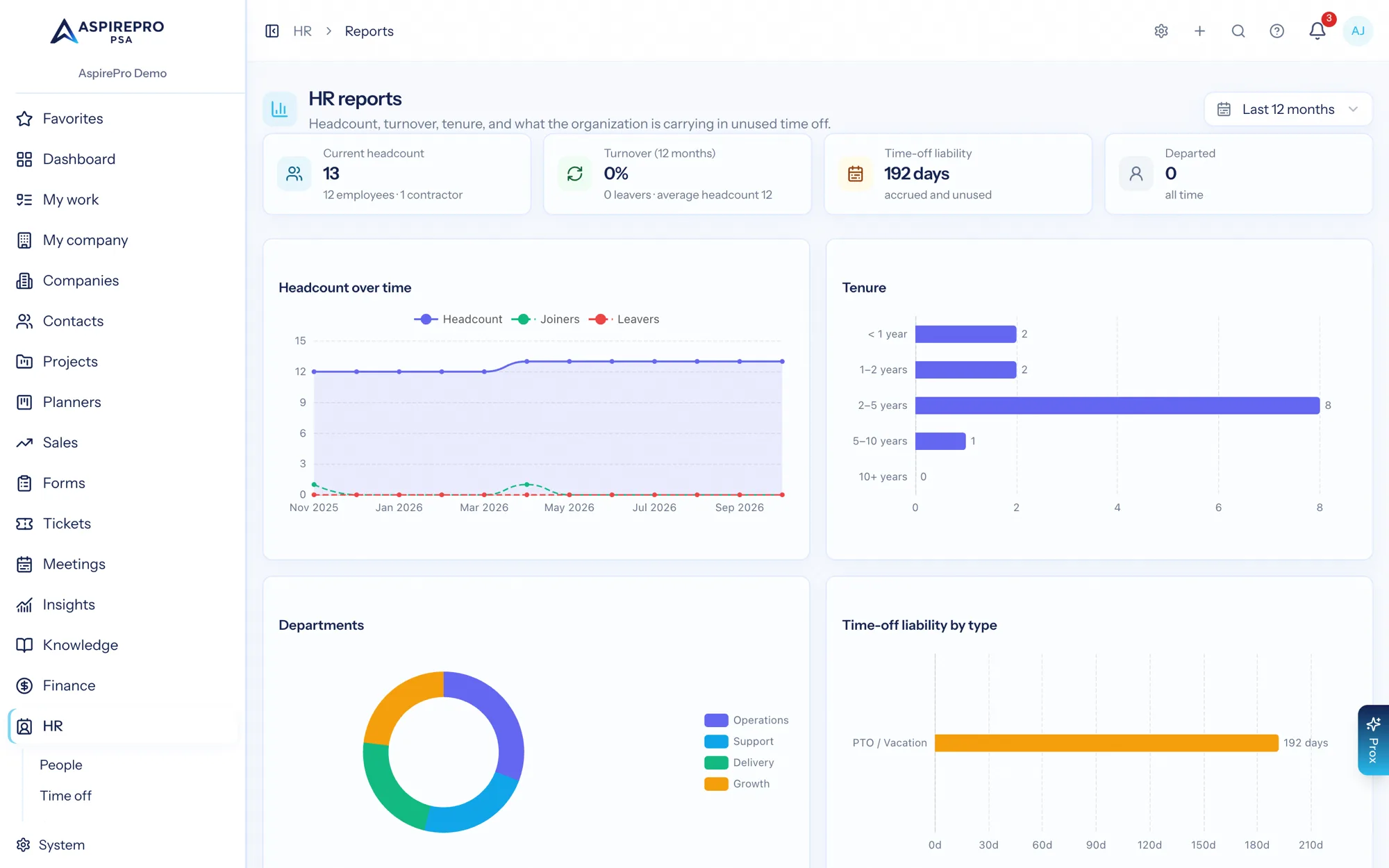Open the search magnifier icon
Image resolution: width=1389 pixels, height=868 pixels.
(1238, 31)
